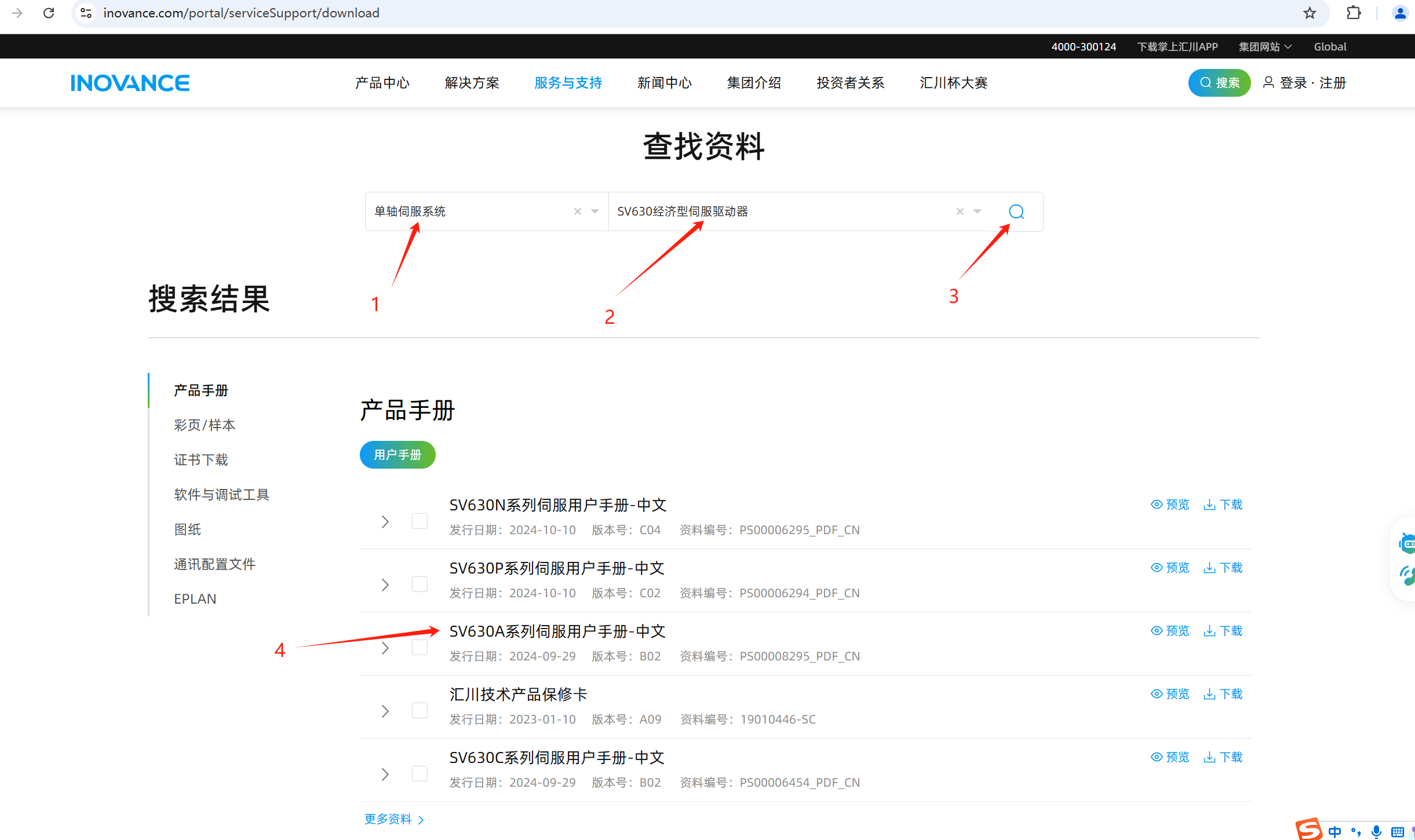Image resolution: width=1415 pixels, height=840 pixels.
Task: Click the Sogou input method S icon
Action: pos(1309,830)
